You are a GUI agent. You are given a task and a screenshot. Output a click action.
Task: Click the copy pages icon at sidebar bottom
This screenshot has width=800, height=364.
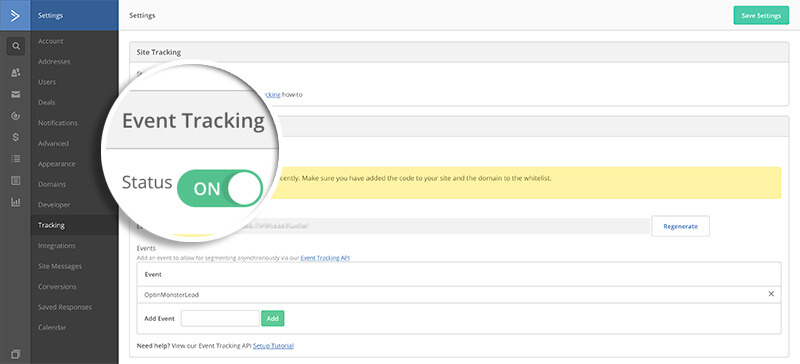[x=15, y=354]
